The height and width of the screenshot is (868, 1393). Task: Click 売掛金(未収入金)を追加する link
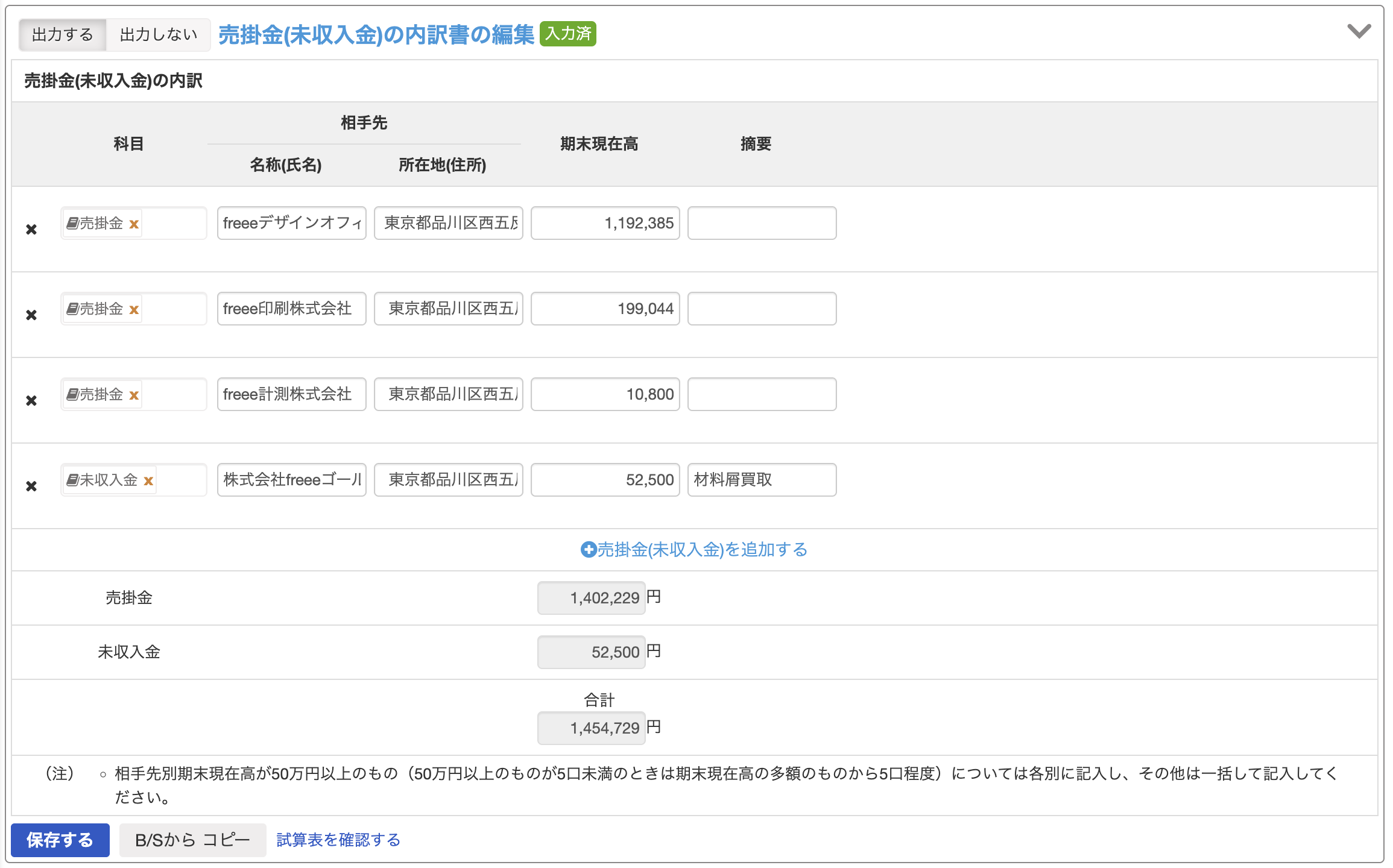click(702, 550)
